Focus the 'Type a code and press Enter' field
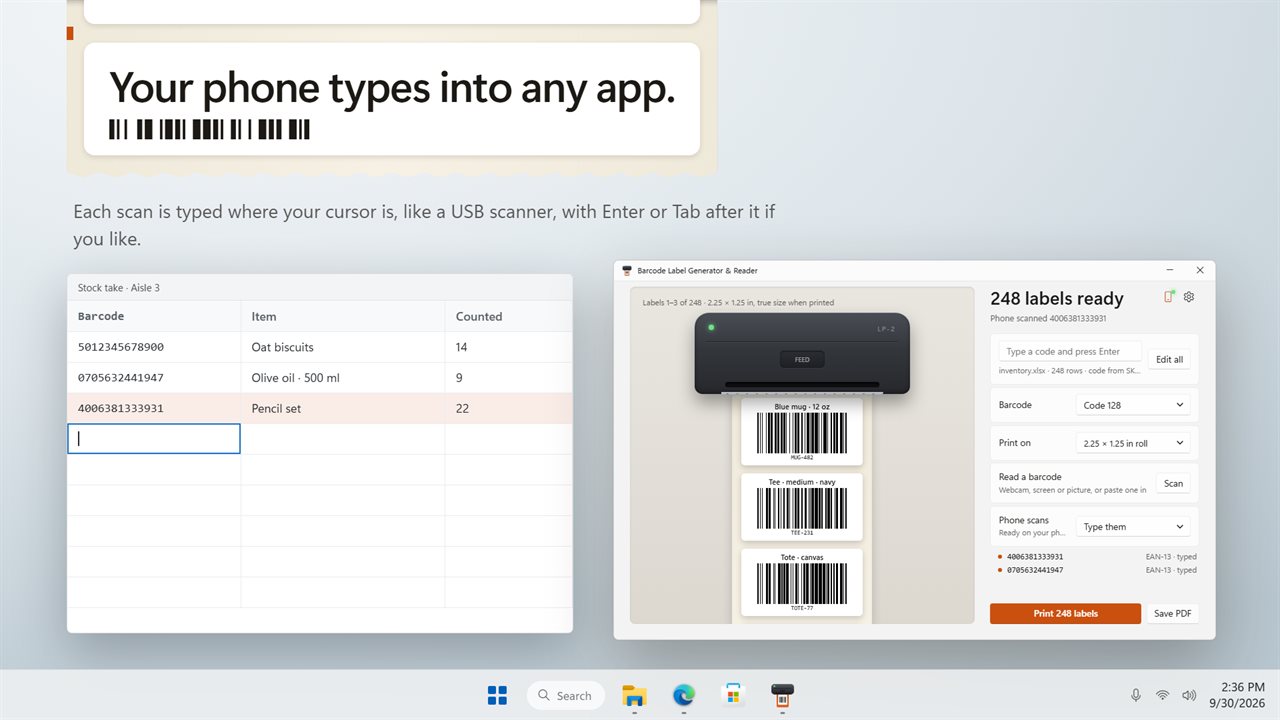1280x720 pixels. tap(1070, 351)
